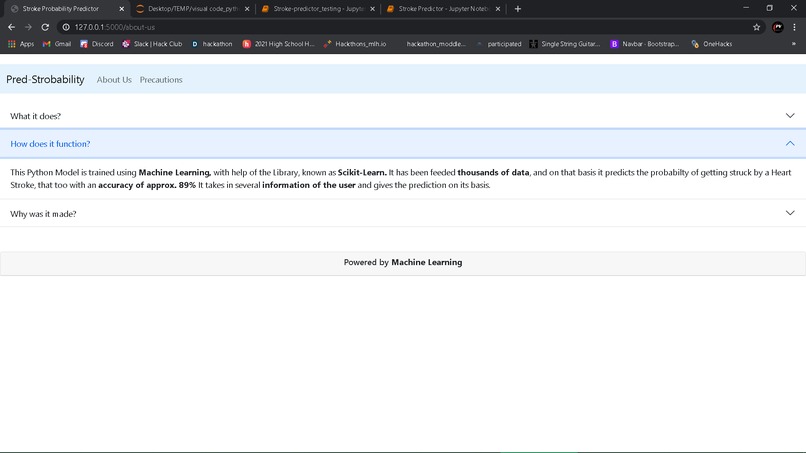Click the browser forward arrow
806x453 pixels.
pos(28,27)
